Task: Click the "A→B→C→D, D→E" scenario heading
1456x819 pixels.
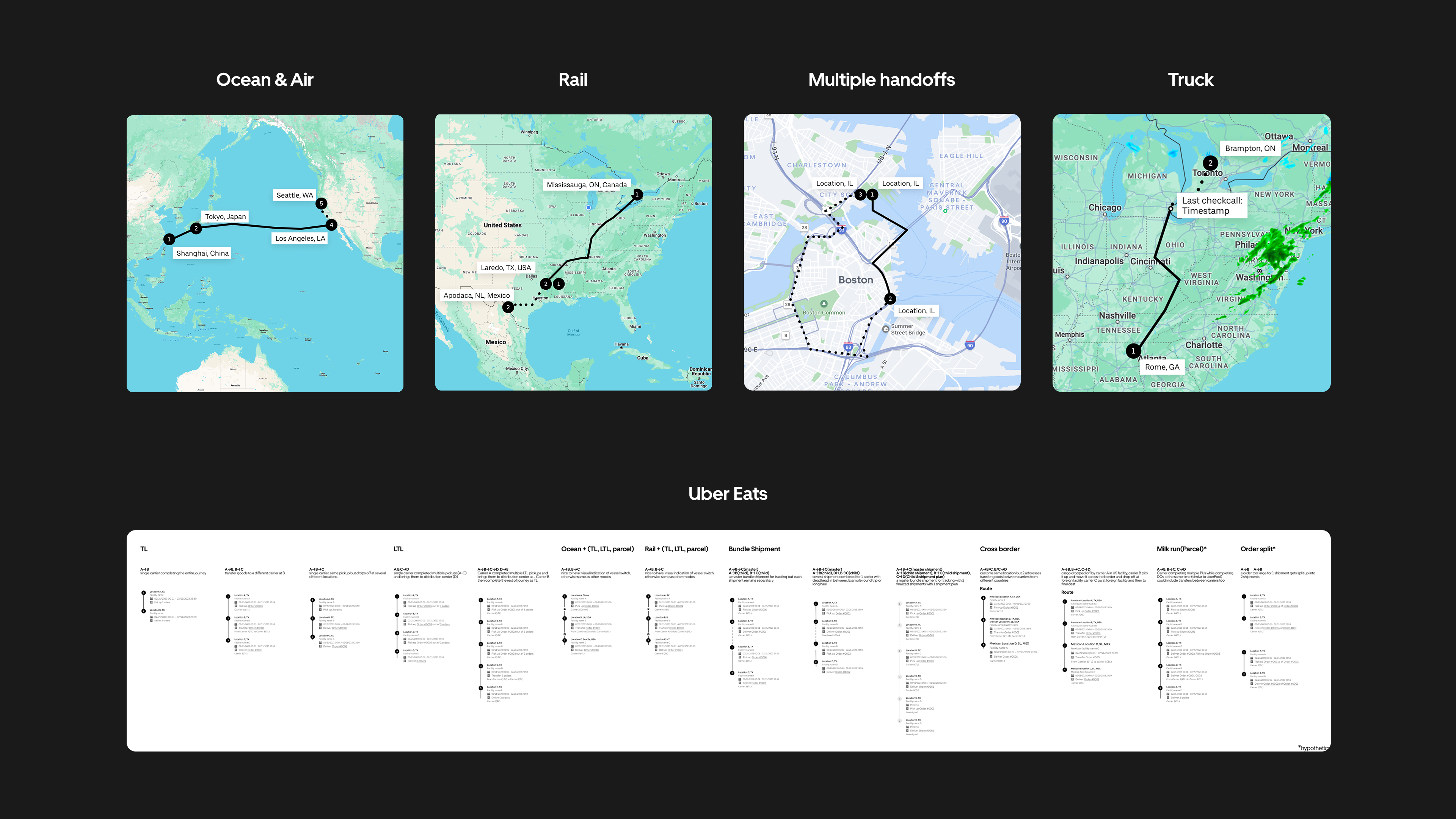Action: (493, 569)
